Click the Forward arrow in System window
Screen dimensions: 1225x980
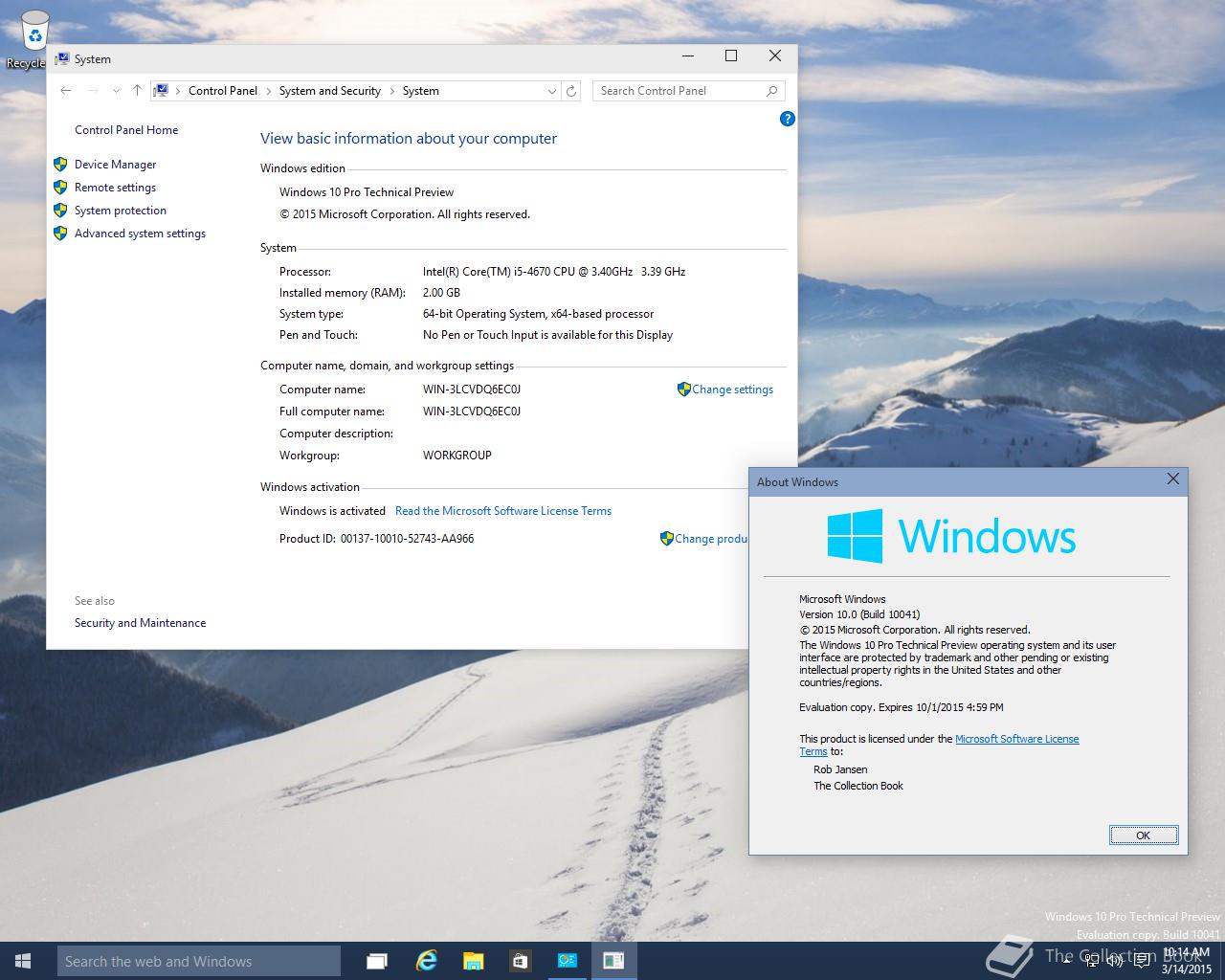point(93,91)
